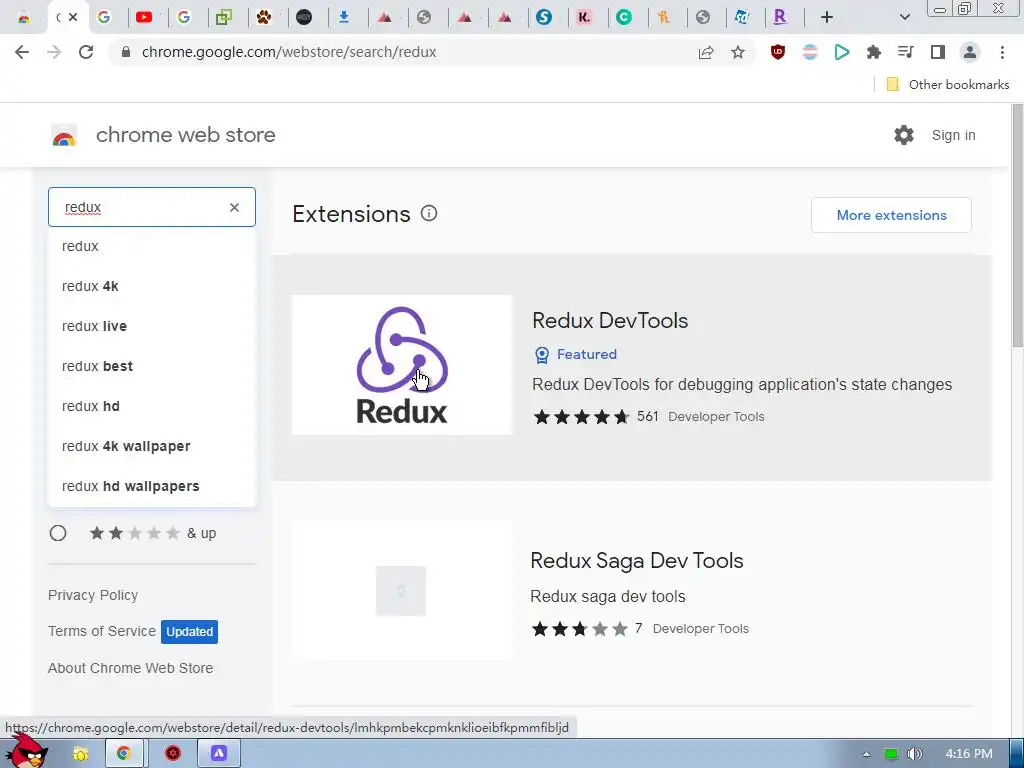Open the web store settings gear

coord(904,135)
